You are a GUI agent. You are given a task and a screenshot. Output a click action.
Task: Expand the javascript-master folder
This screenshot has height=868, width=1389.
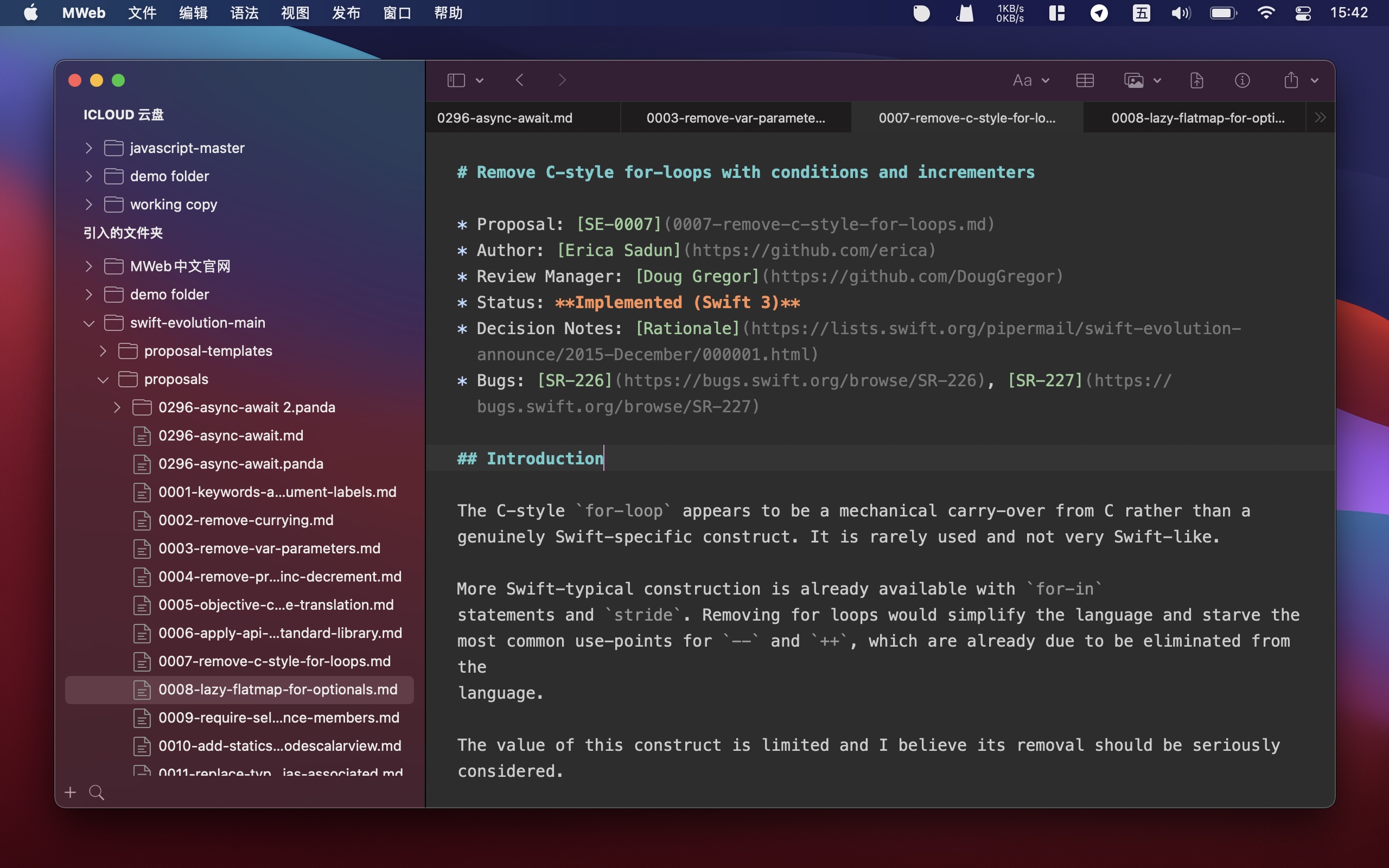point(89,148)
